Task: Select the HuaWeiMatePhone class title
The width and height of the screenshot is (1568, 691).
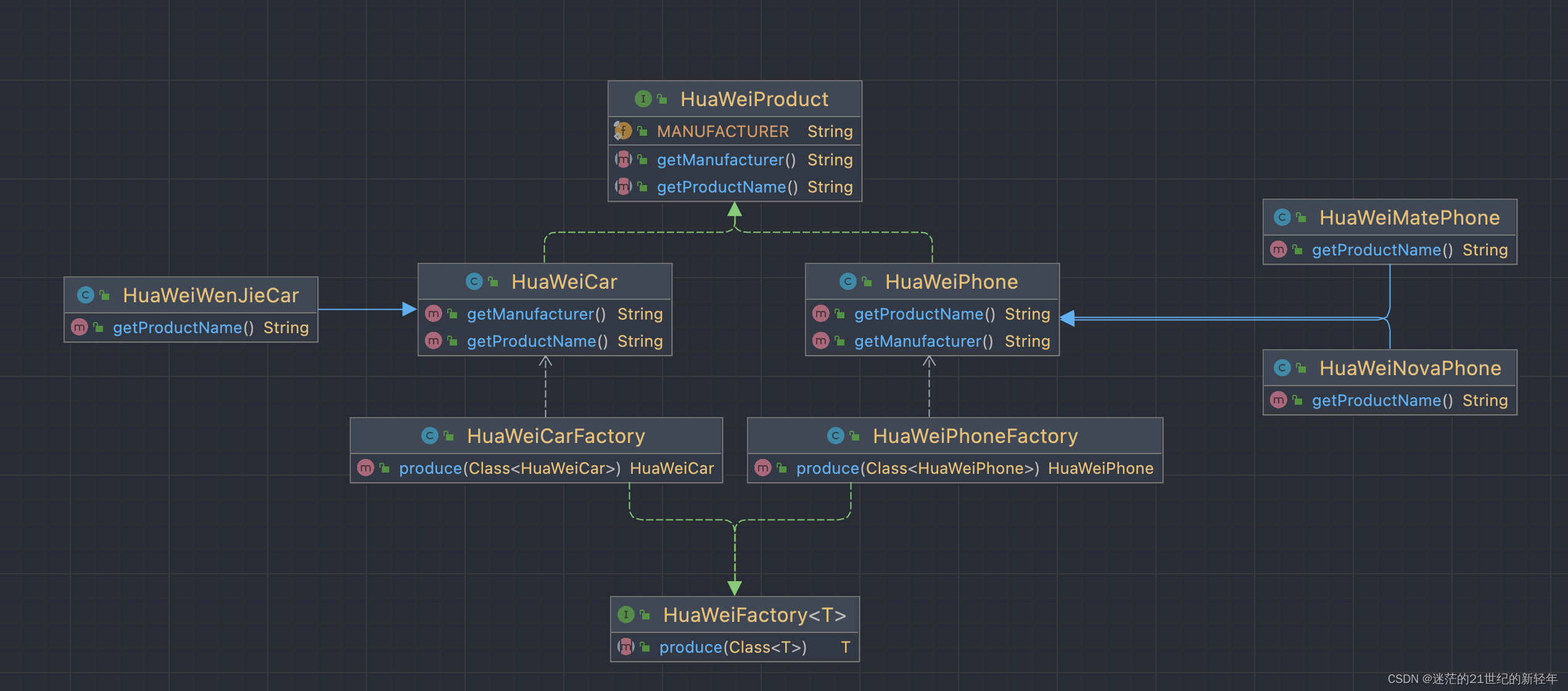Action: point(1409,217)
